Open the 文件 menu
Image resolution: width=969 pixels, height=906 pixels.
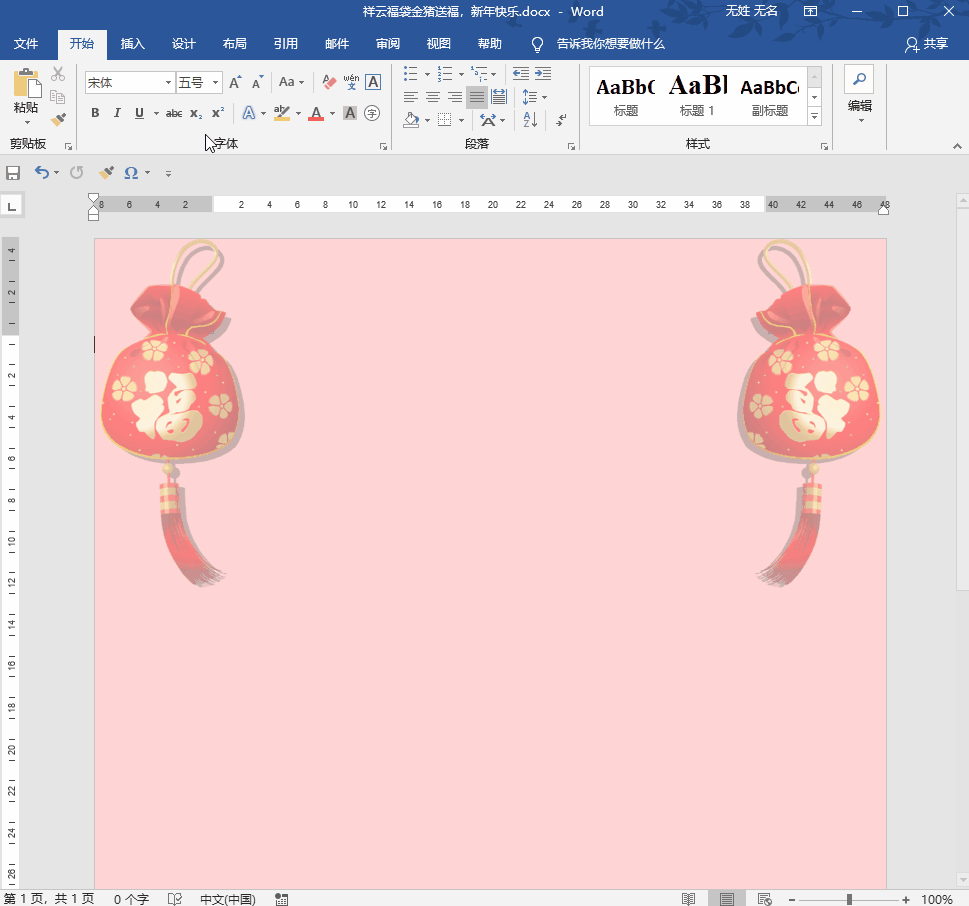[x=26, y=44]
